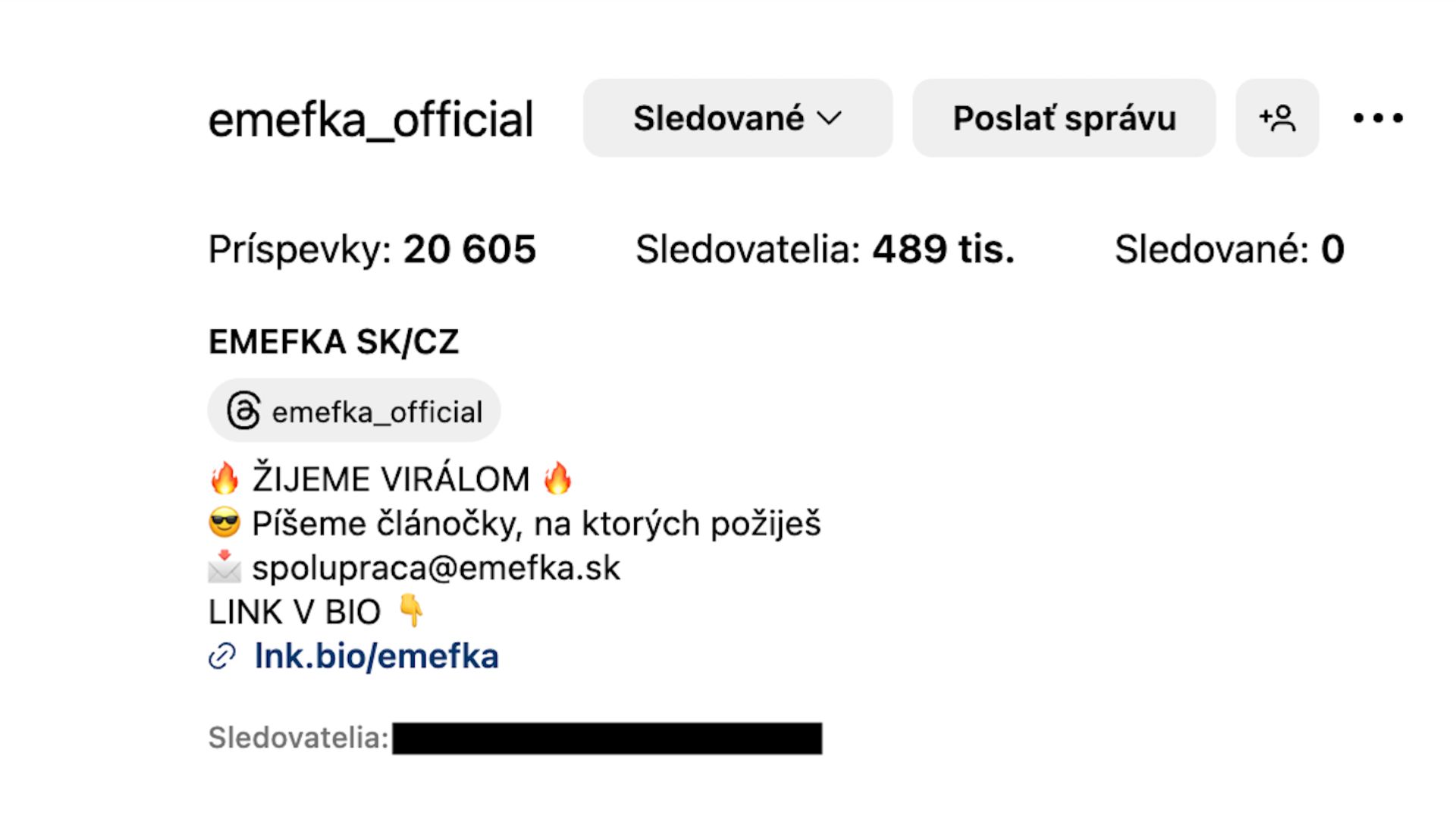Click the fire emoji before ŽIJEME VIRÁLOM
1456x819 pixels.
(x=224, y=479)
